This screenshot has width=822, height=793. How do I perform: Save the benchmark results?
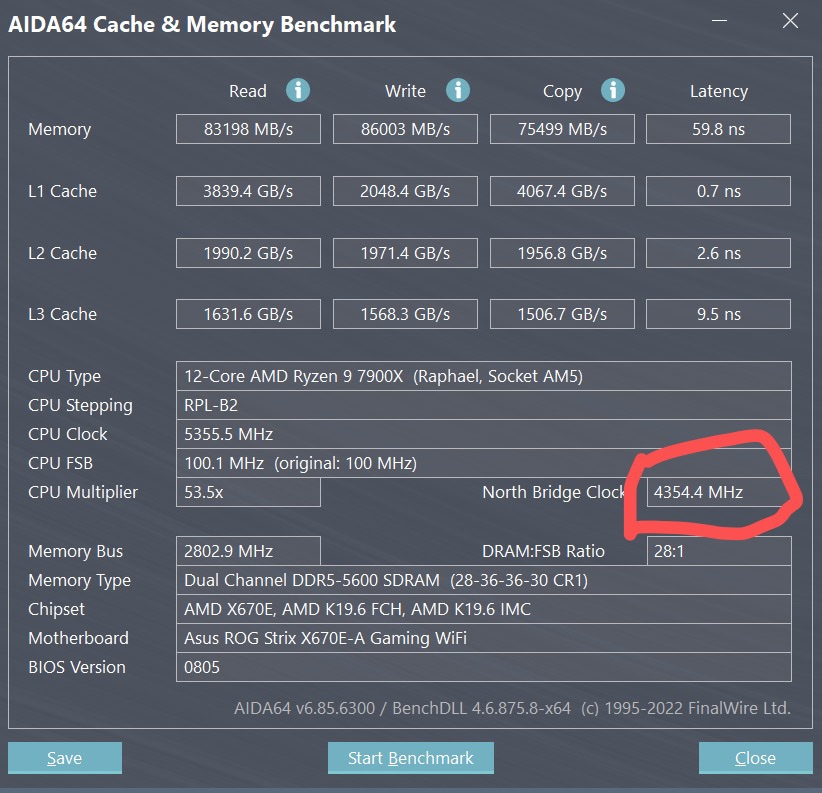click(65, 758)
